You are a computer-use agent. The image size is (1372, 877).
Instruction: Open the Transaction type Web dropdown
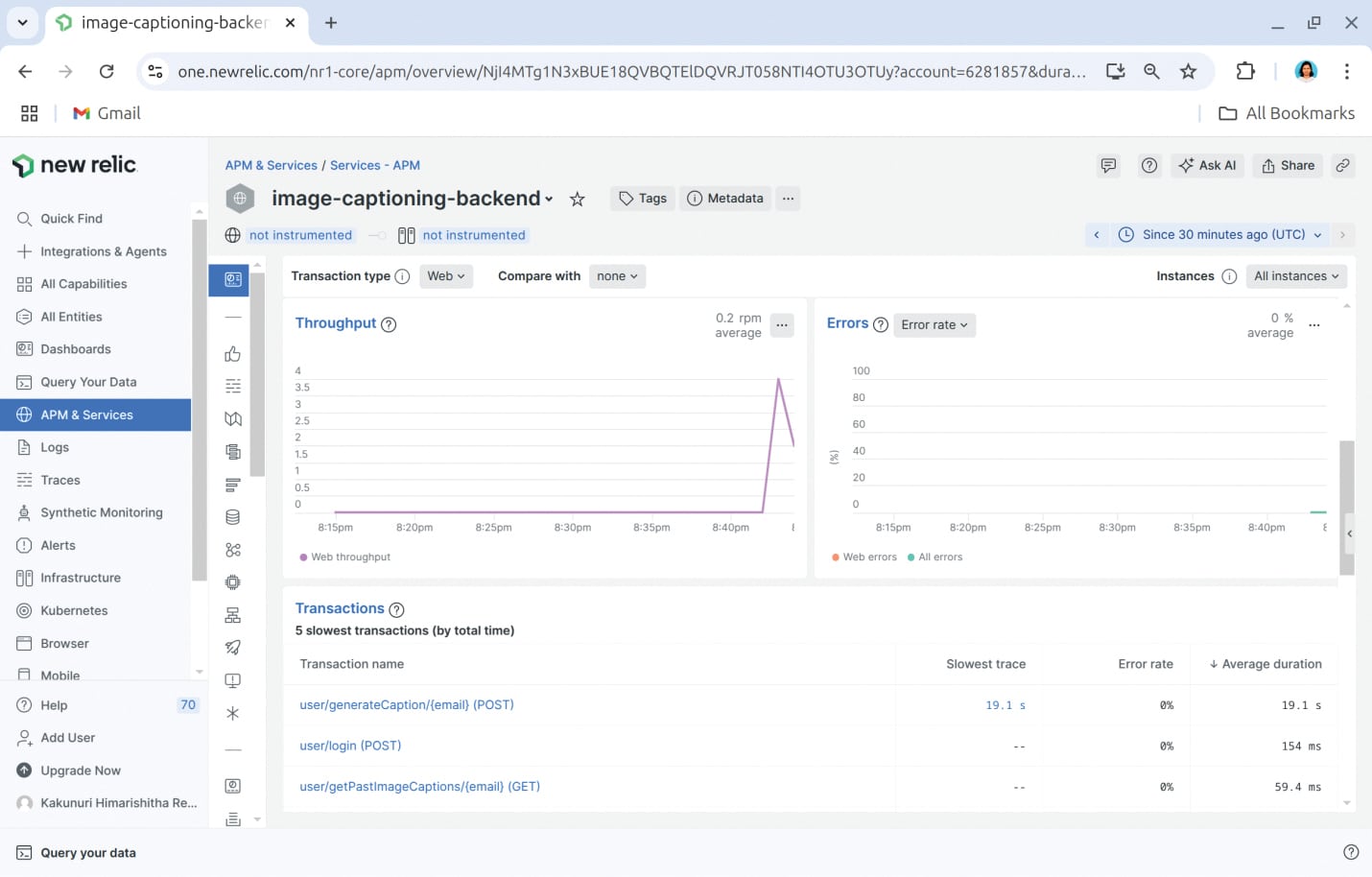pos(446,276)
